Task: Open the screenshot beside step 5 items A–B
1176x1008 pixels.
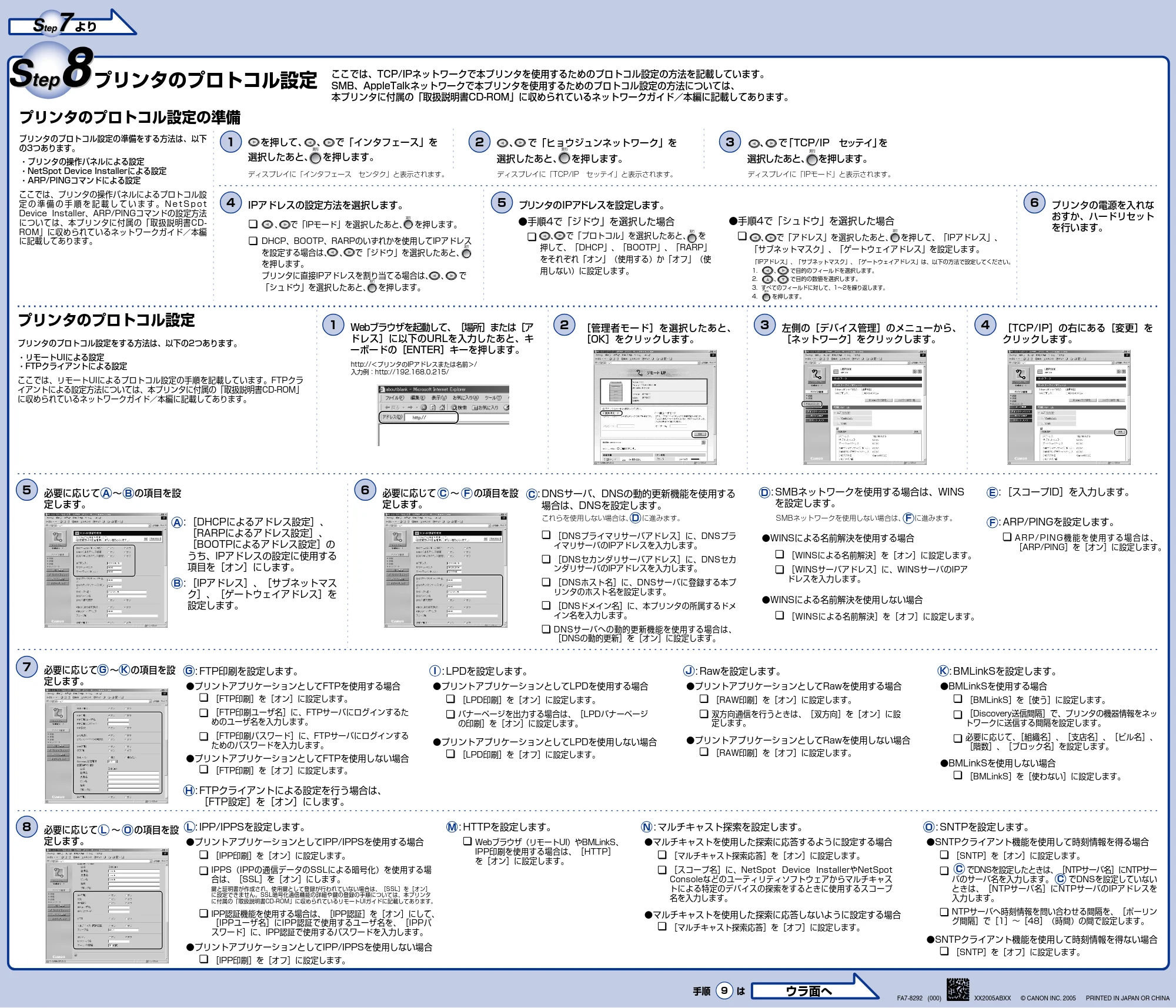Action: [106, 570]
